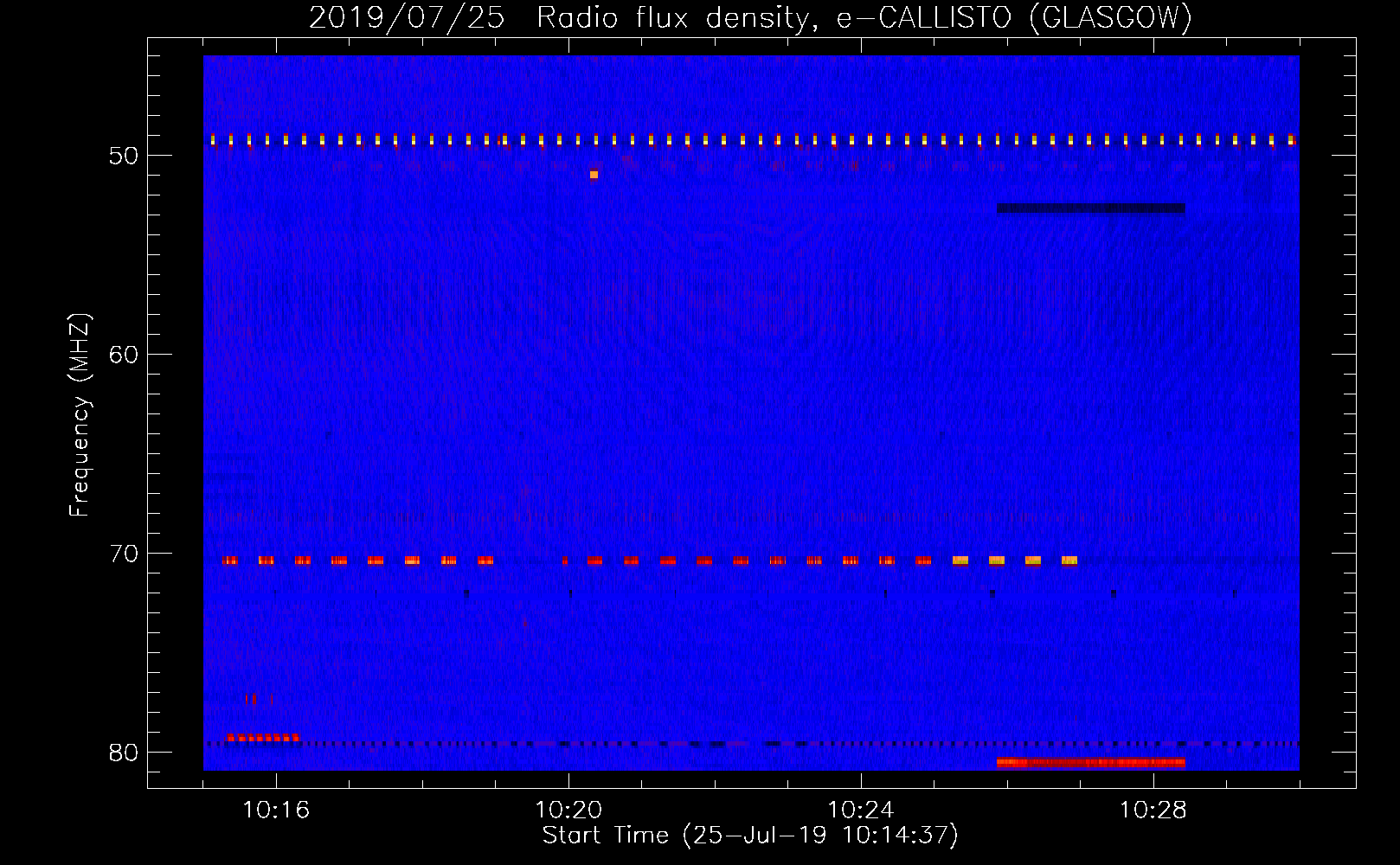The height and width of the screenshot is (865, 1400).
Task: Click the 50 frequency tick label
Action: [124, 156]
